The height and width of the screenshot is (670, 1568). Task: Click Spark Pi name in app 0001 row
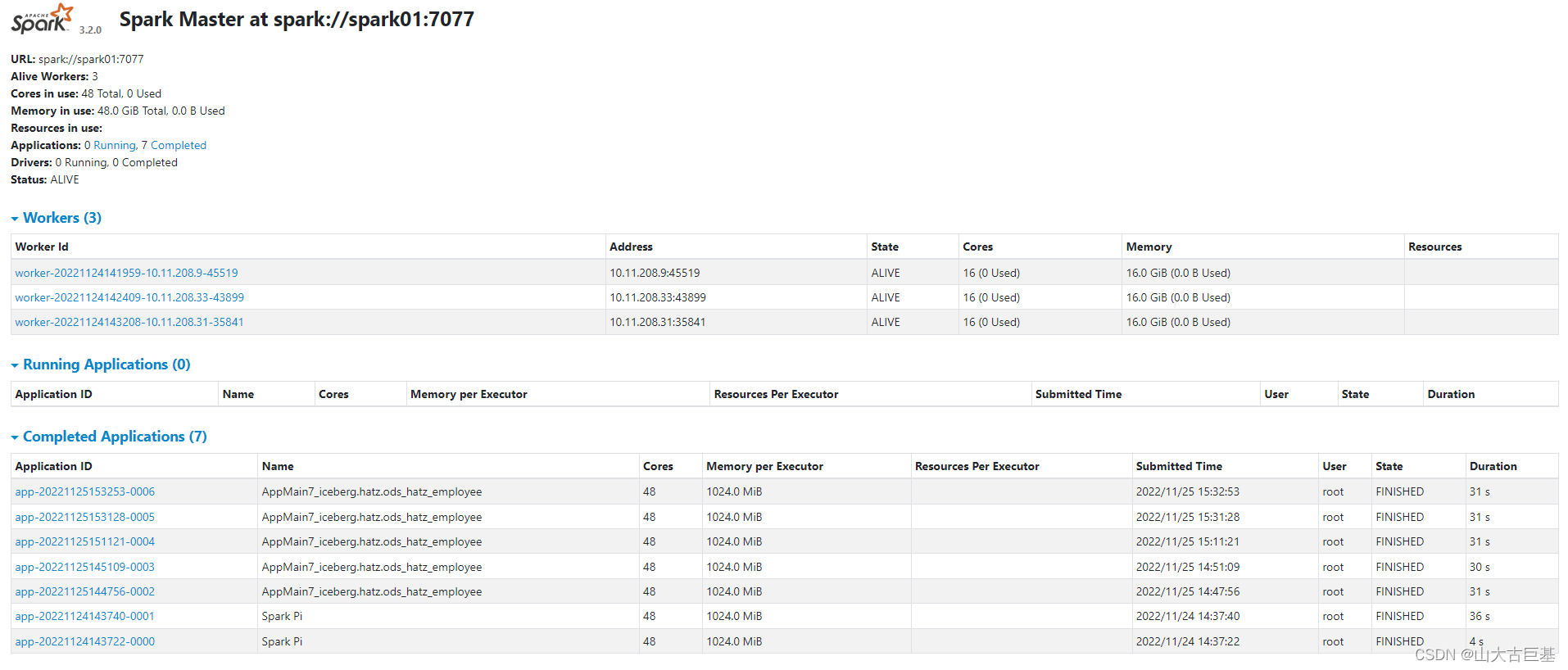(282, 616)
